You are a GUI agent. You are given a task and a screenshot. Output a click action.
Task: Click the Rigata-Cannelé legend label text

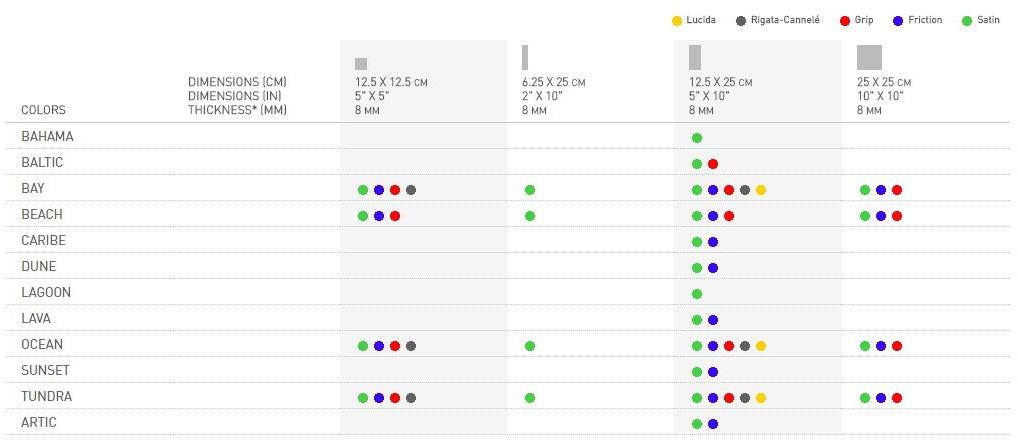coord(785,21)
